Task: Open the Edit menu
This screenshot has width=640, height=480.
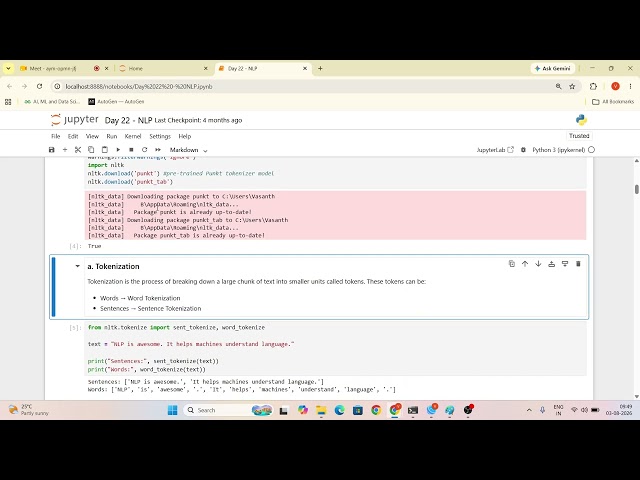Action: pyautogui.click(x=73, y=136)
